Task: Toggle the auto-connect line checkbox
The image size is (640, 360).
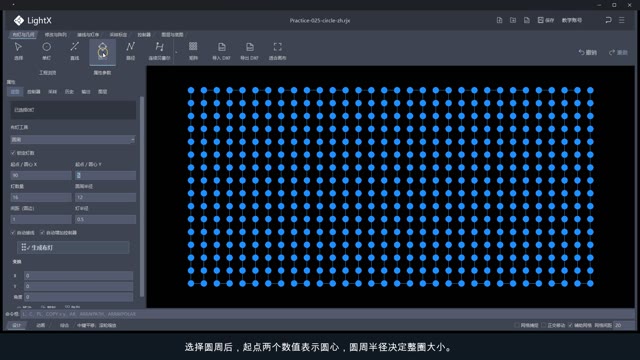Action: coord(13,232)
